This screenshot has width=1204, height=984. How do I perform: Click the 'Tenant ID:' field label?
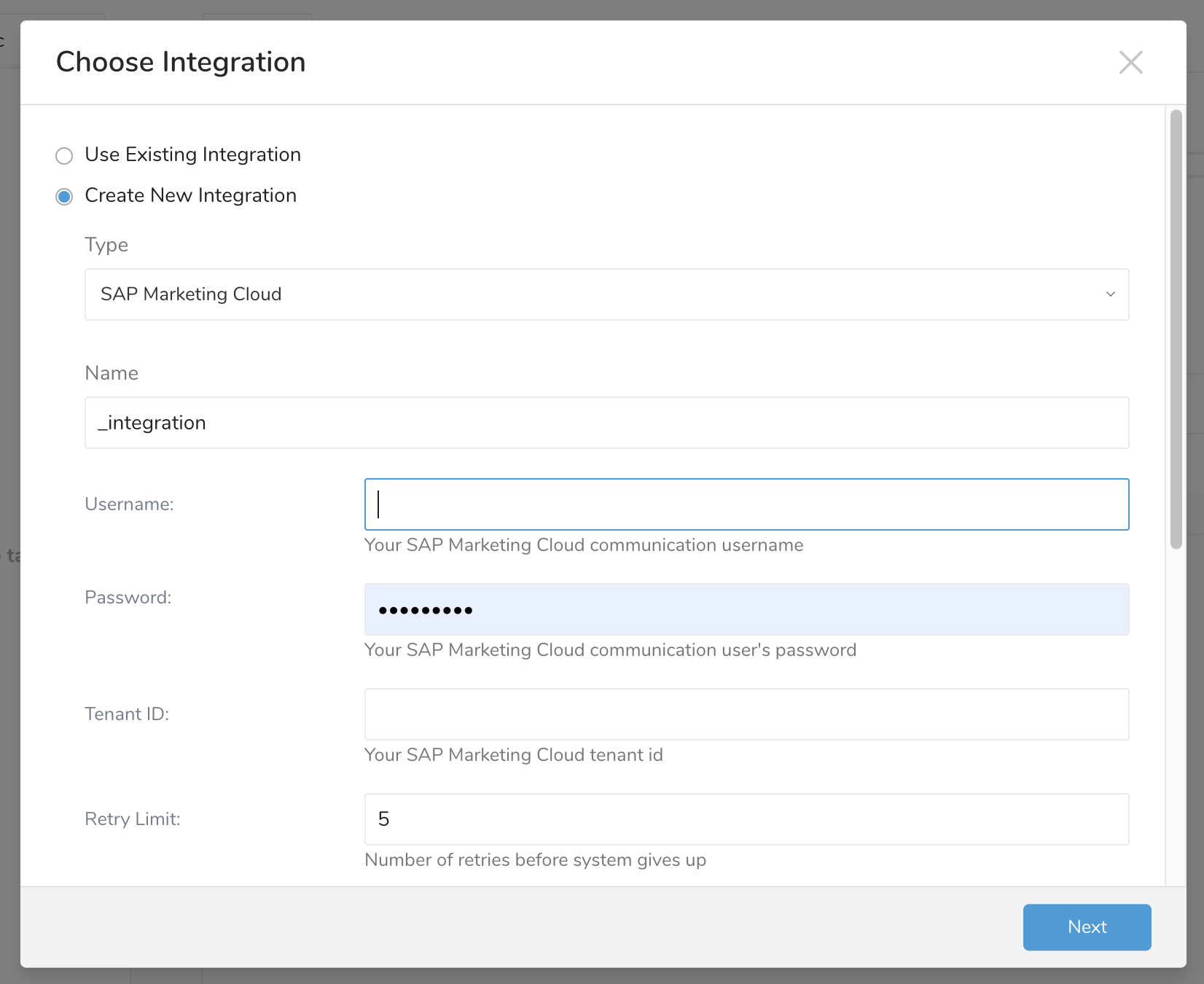127,714
